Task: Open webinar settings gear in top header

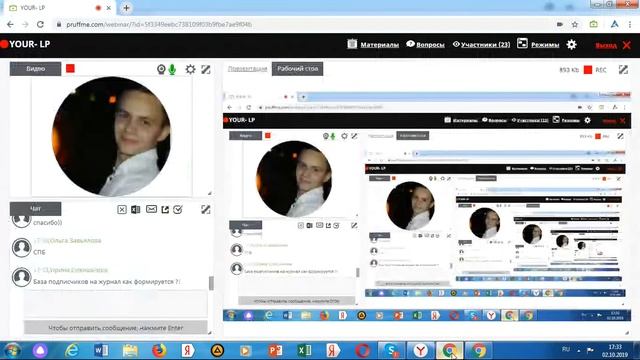Action: point(571,44)
